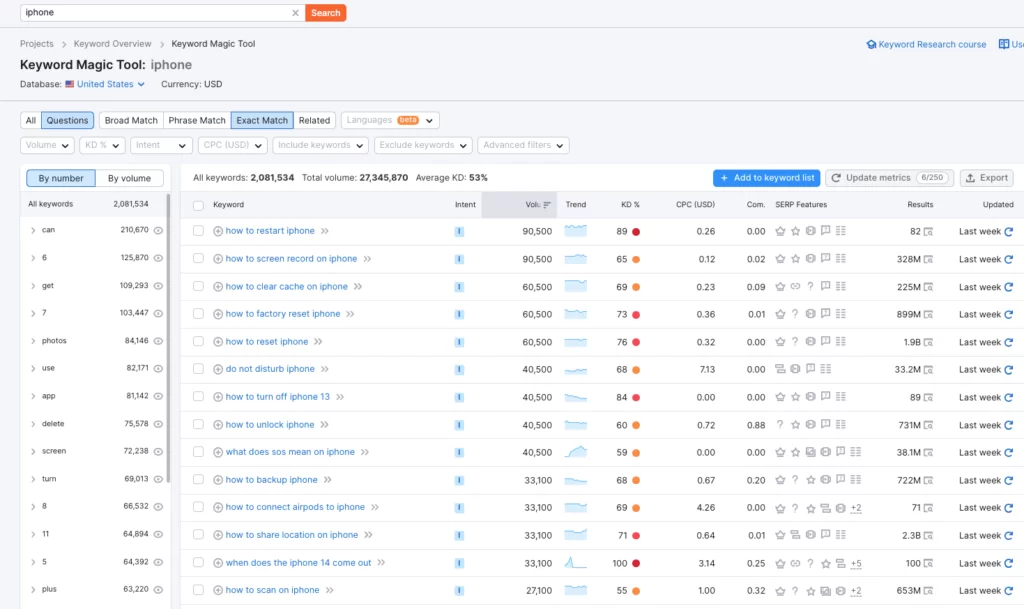Screen dimensions: 1024x609
Task: Click Add to keyword list button
Action: tap(767, 178)
